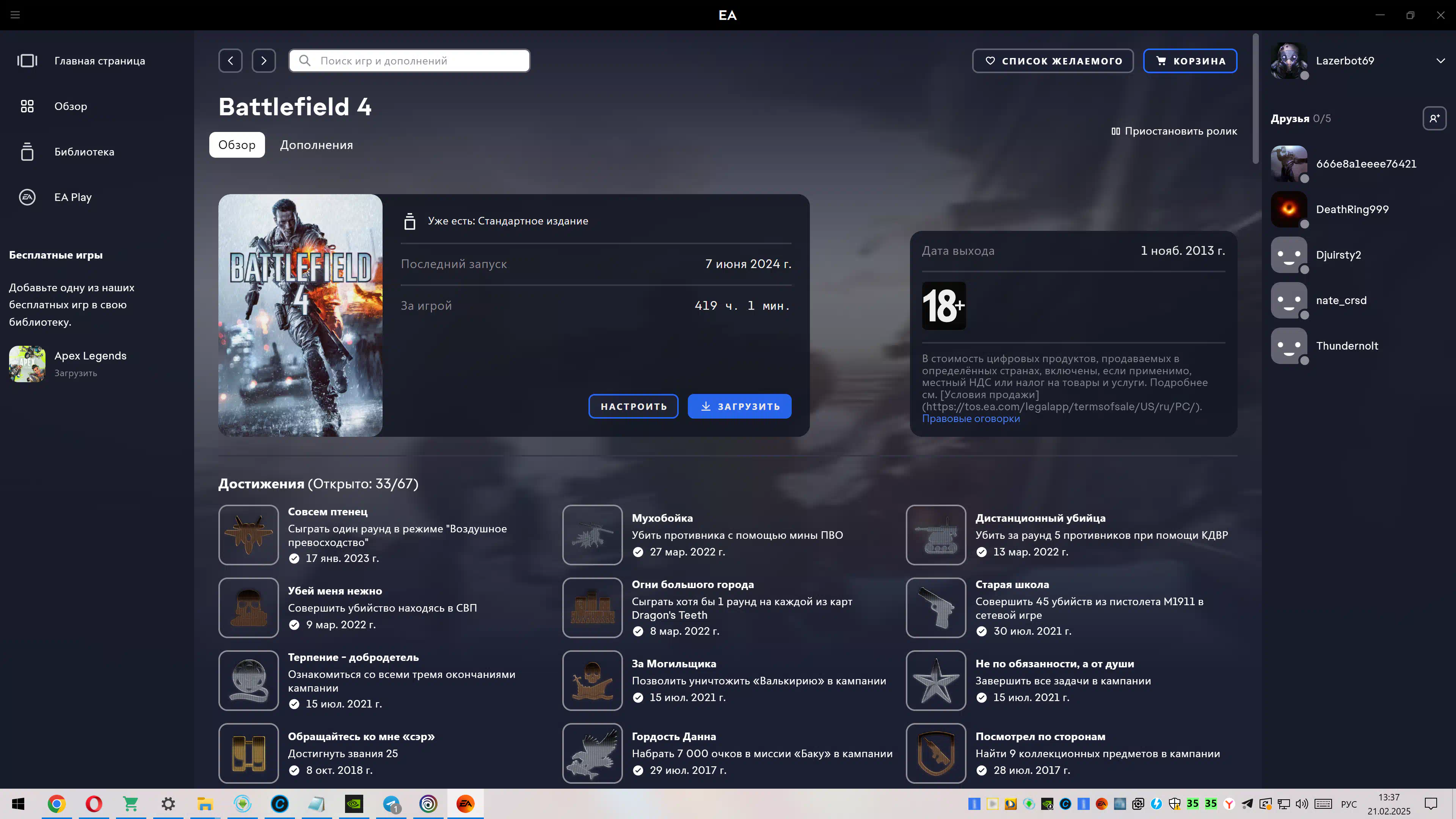Click the nate_crsd avatar icon
This screenshot has width=1456, height=819.
tap(1289, 301)
